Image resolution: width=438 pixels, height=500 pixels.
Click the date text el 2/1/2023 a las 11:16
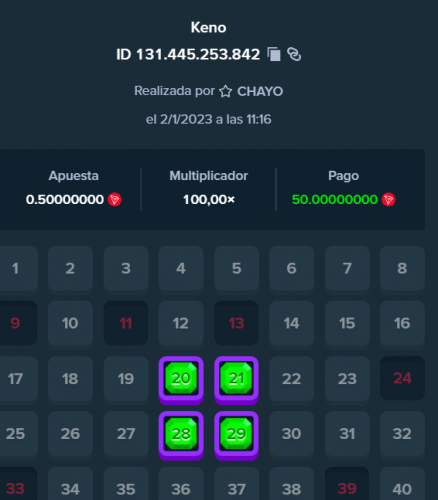(x=209, y=119)
